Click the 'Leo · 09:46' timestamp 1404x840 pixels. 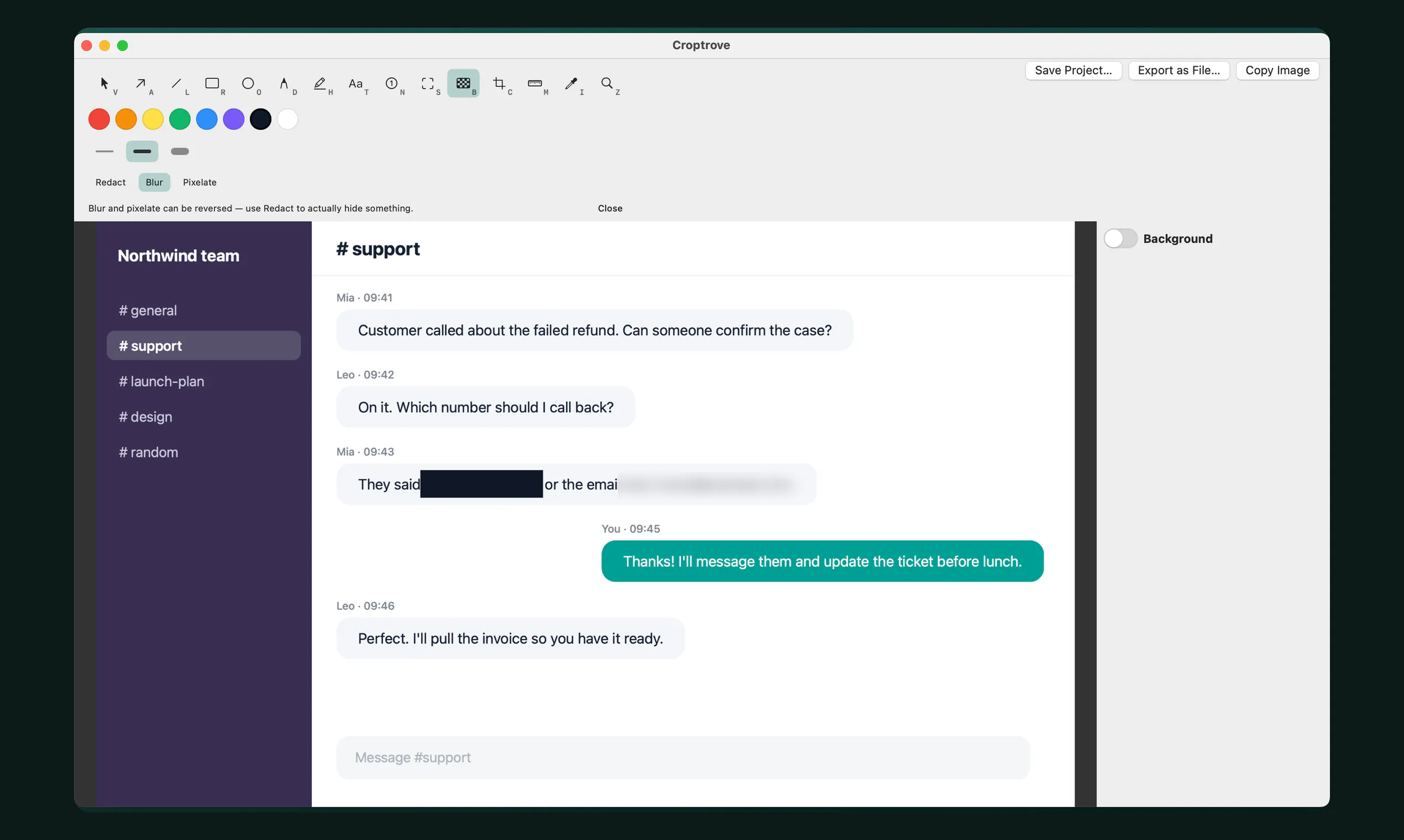pyautogui.click(x=365, y=606)
